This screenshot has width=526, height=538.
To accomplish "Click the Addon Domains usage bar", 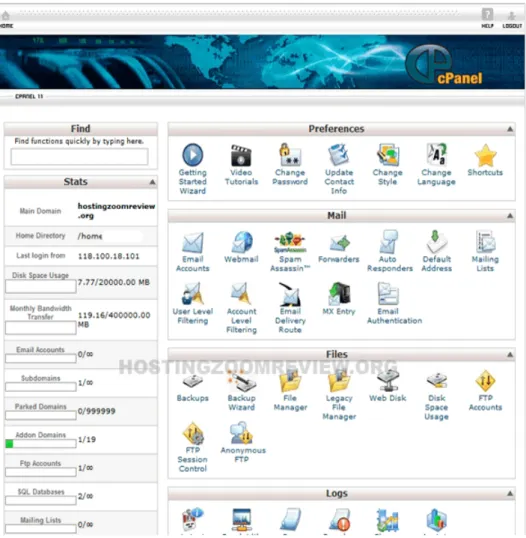I will (x=41, y=444).
